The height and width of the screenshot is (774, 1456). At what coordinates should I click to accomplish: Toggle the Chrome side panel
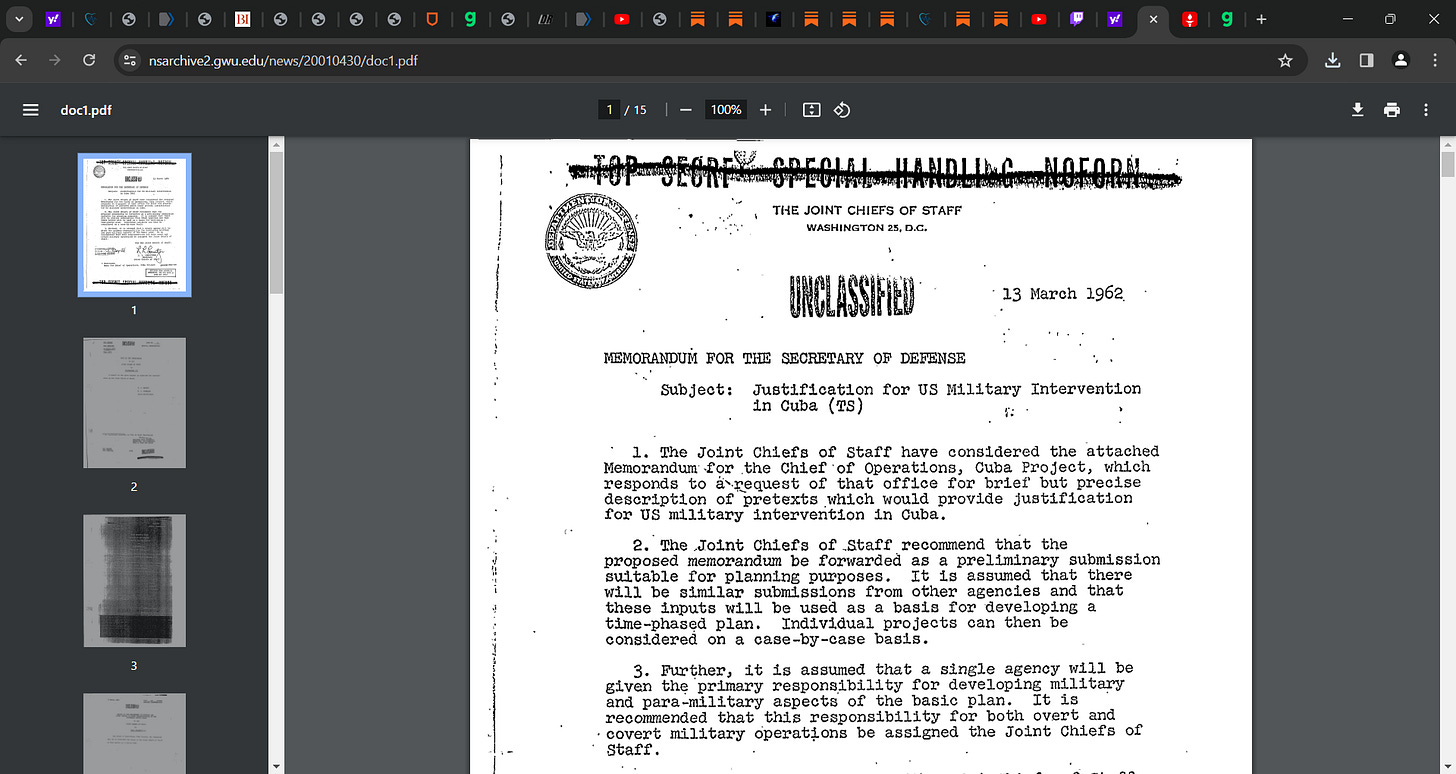[x=1366, y=60]
